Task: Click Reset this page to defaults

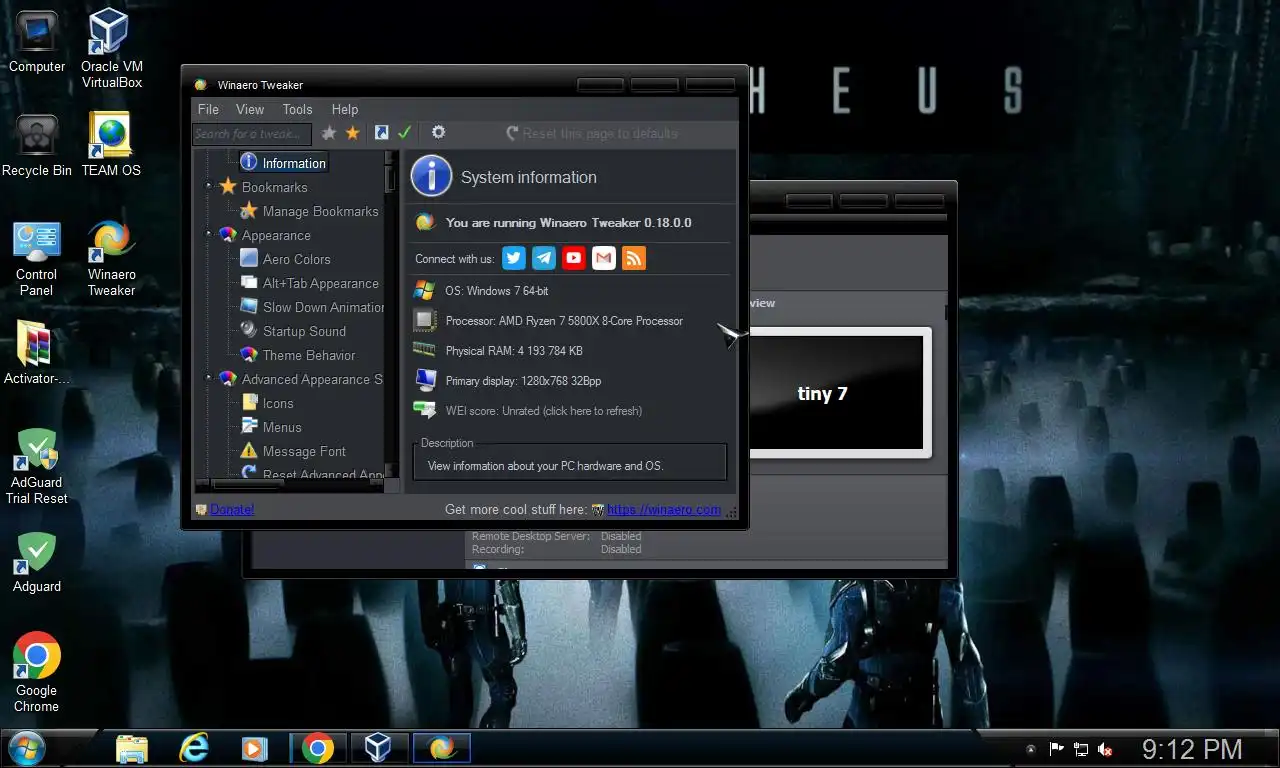Action: click(x=591, y=133)
